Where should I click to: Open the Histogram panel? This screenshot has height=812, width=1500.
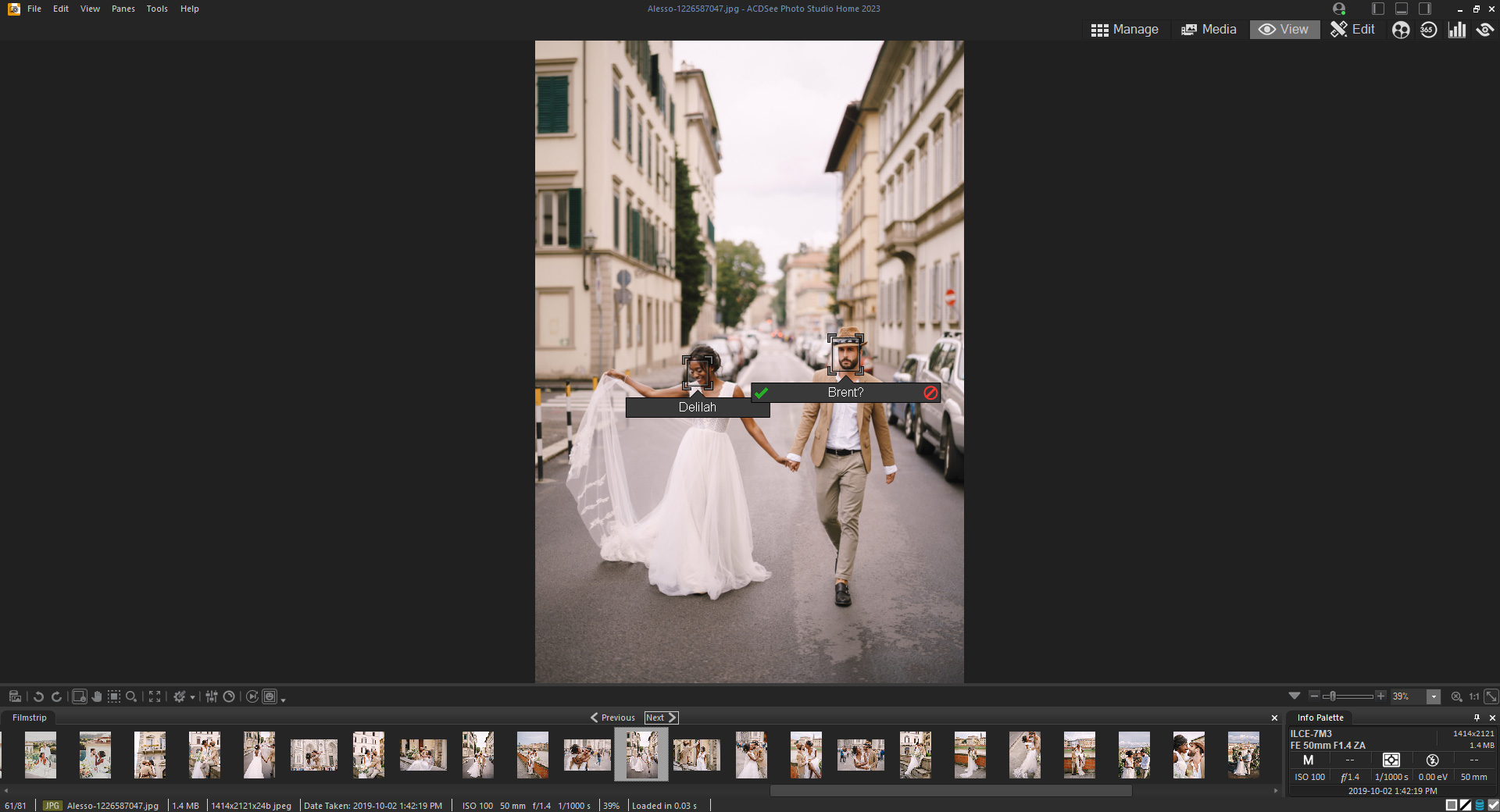pos(1457,30)
